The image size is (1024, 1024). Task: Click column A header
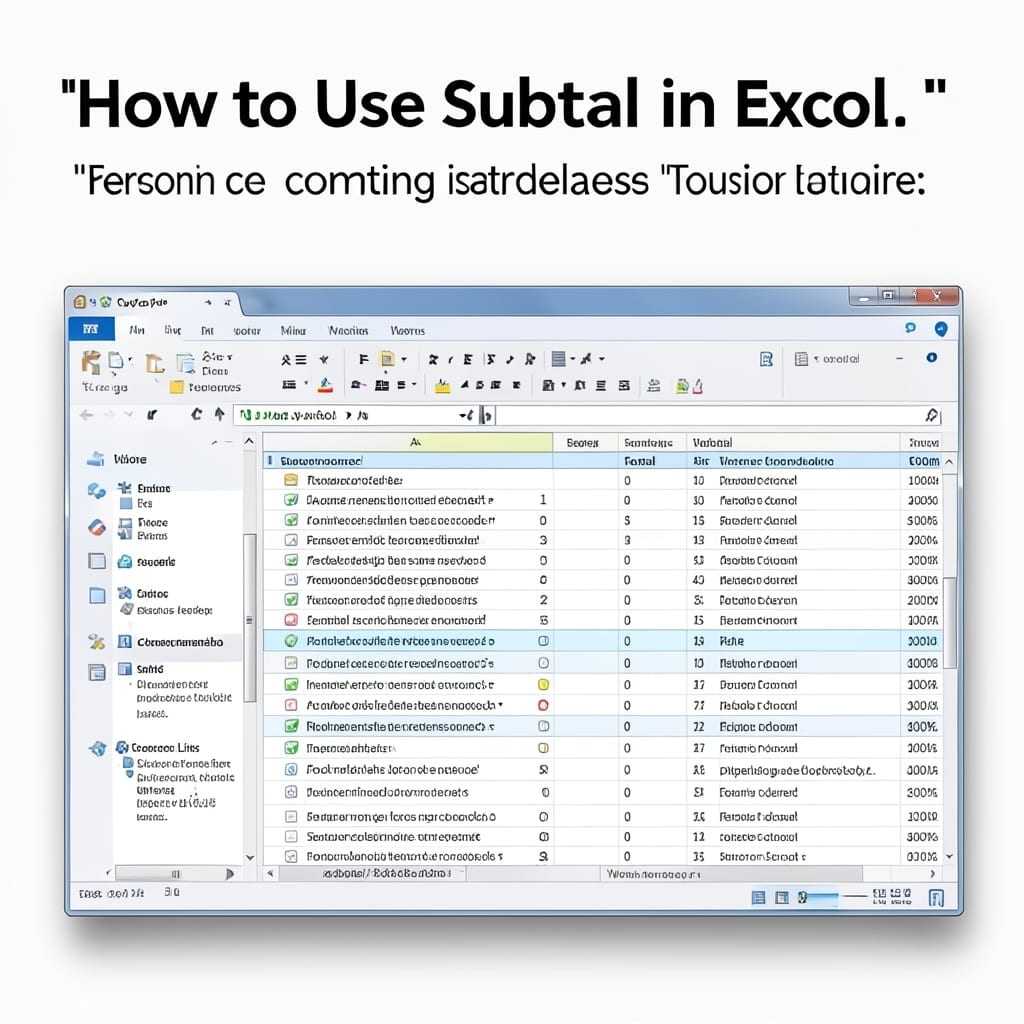click(408, 442)
